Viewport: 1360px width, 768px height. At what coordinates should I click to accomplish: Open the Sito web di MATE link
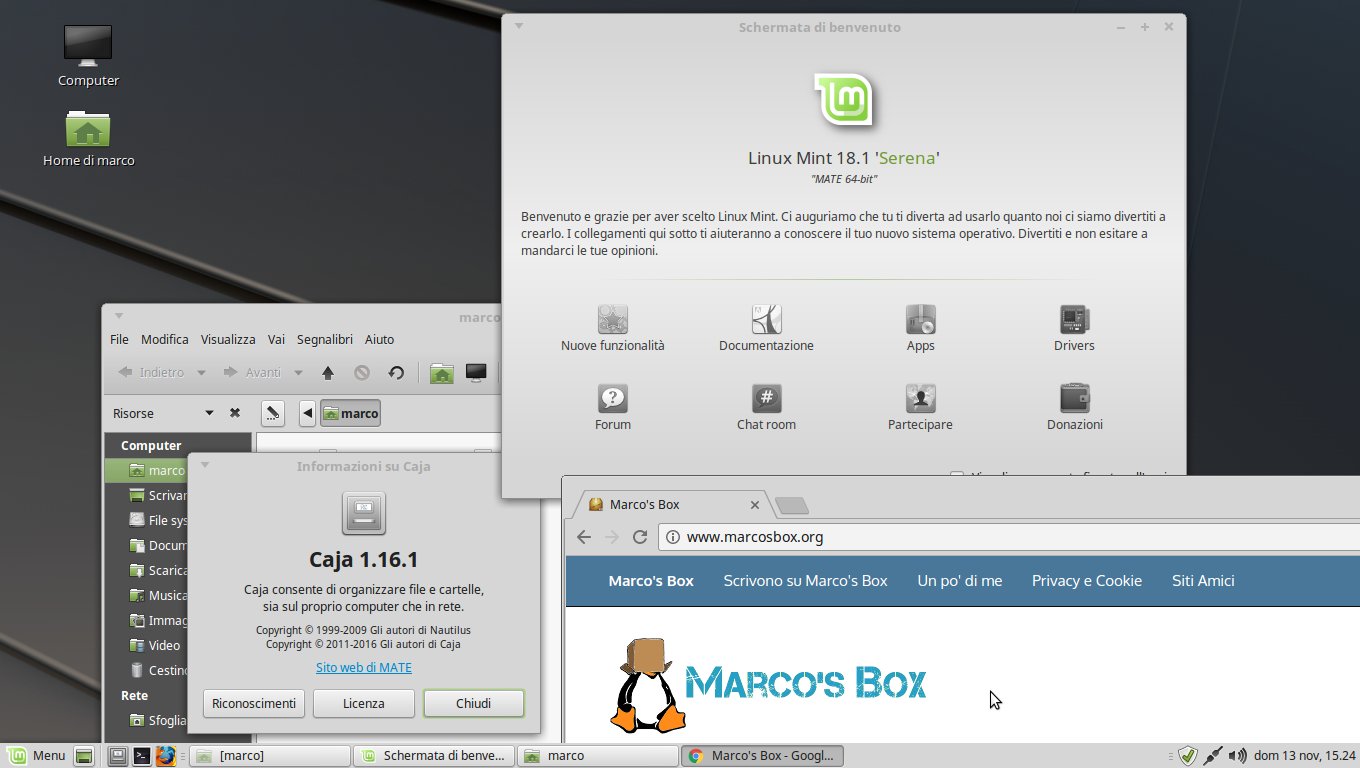[364, 667]
